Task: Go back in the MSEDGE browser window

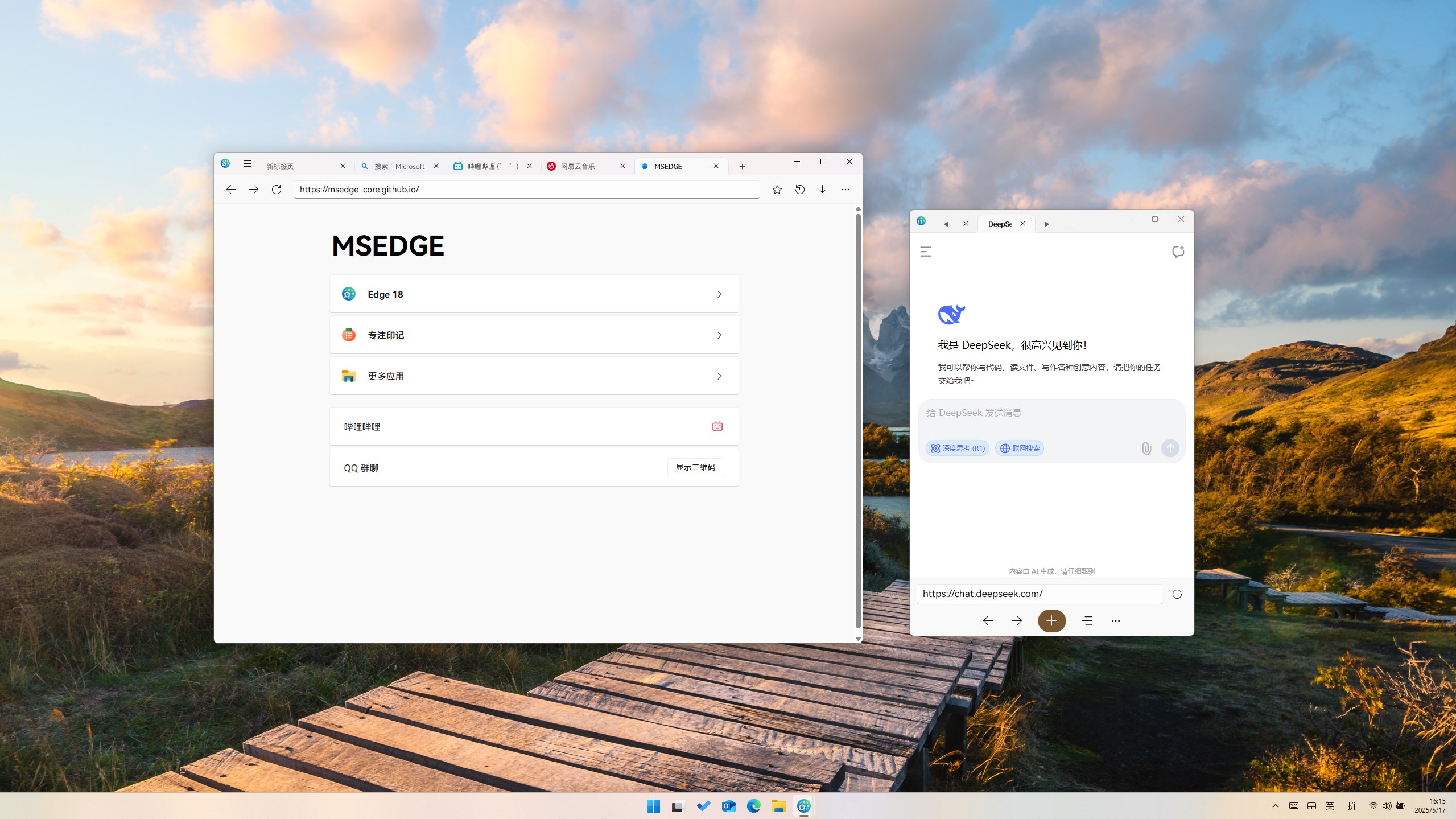Action: (x=230, y=190)
